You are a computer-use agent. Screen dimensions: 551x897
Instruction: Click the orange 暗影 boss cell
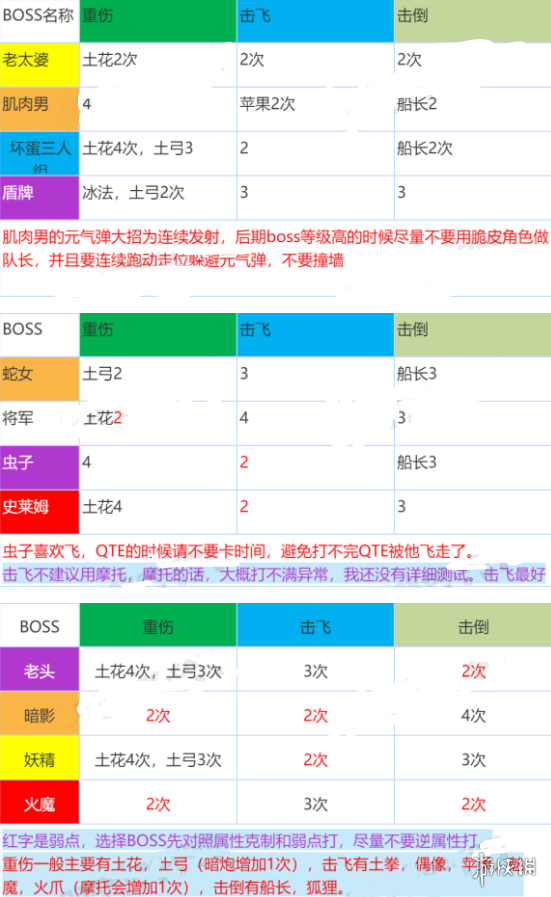point(39,714)
